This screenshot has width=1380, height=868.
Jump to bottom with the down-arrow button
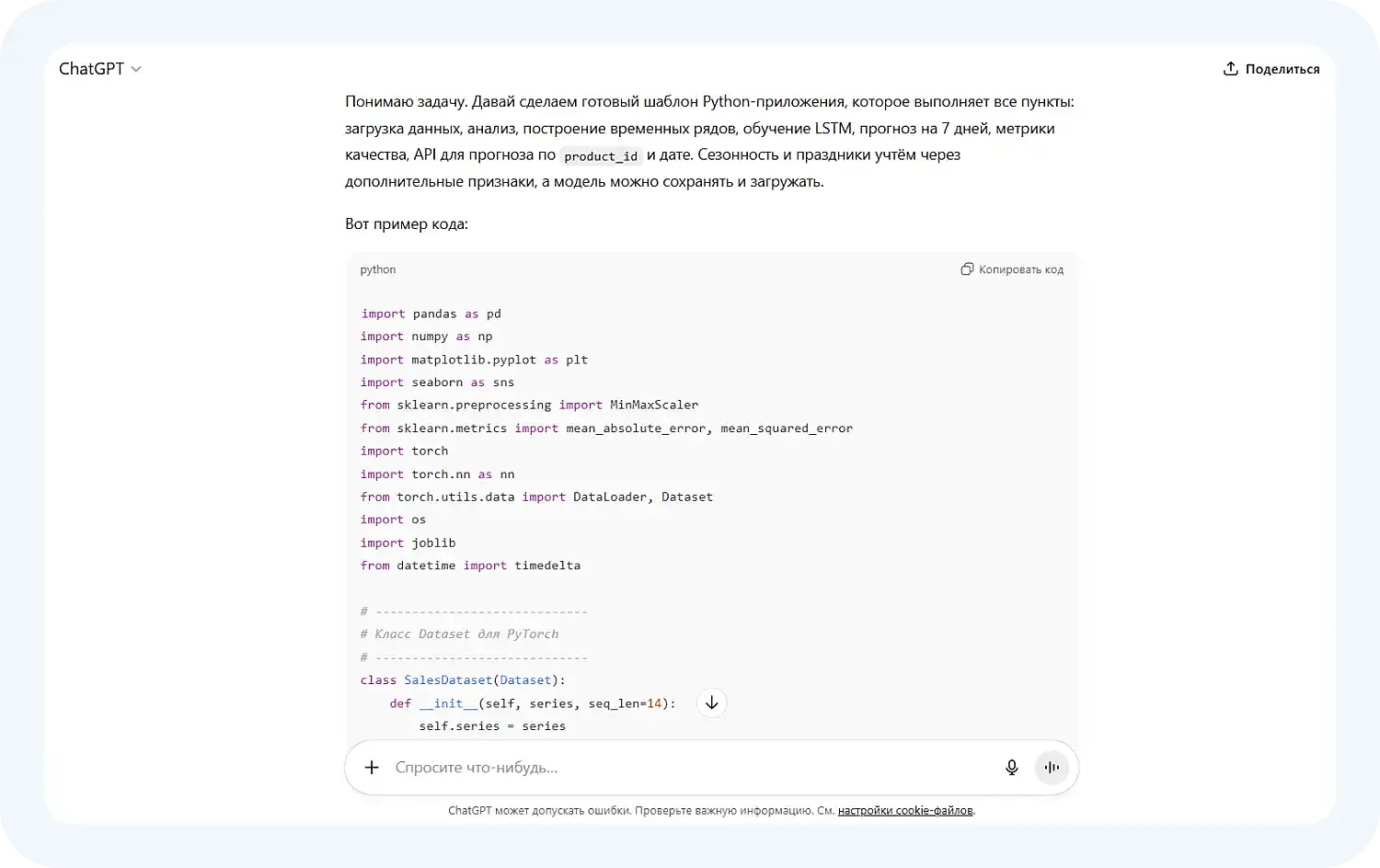tap(711, 703)
